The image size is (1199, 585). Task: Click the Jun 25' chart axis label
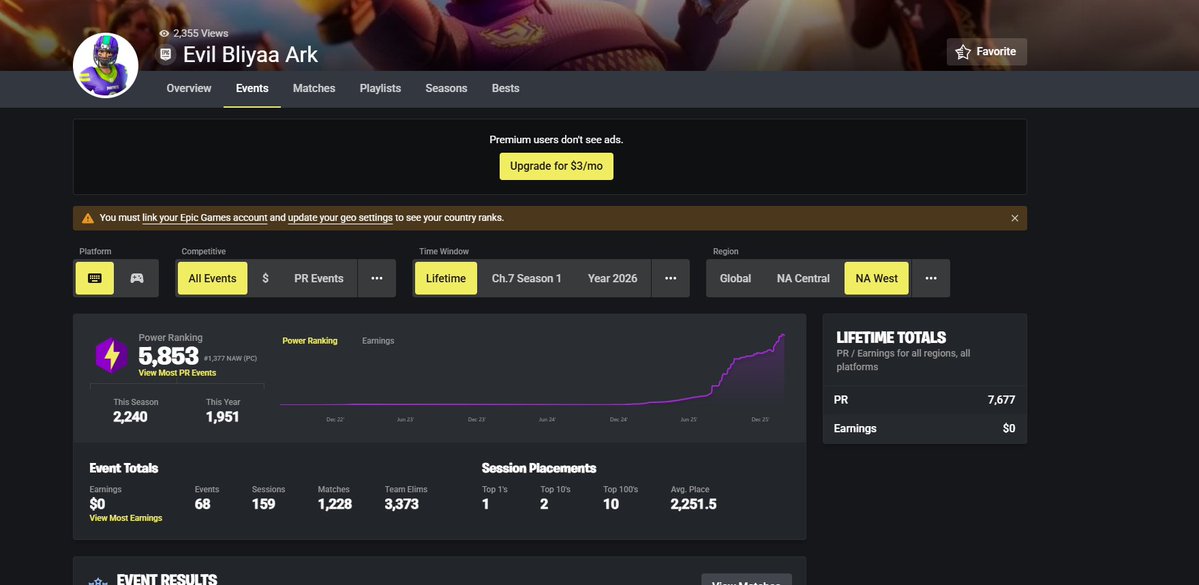(x=689, y=420)
